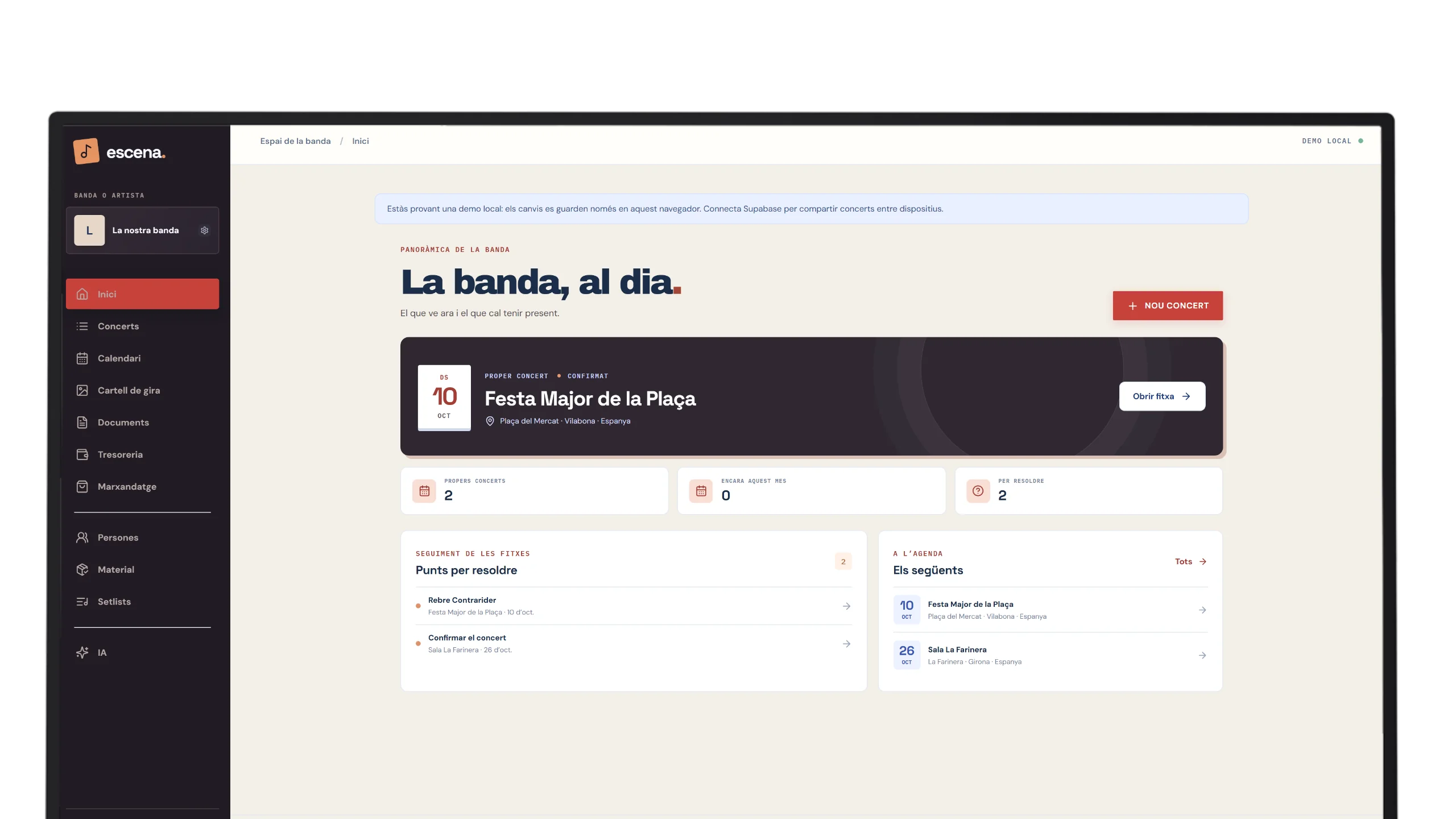Click the Sala La Farinera agenda title
This screenshot has width=1456, height=819.
[957, 650]
